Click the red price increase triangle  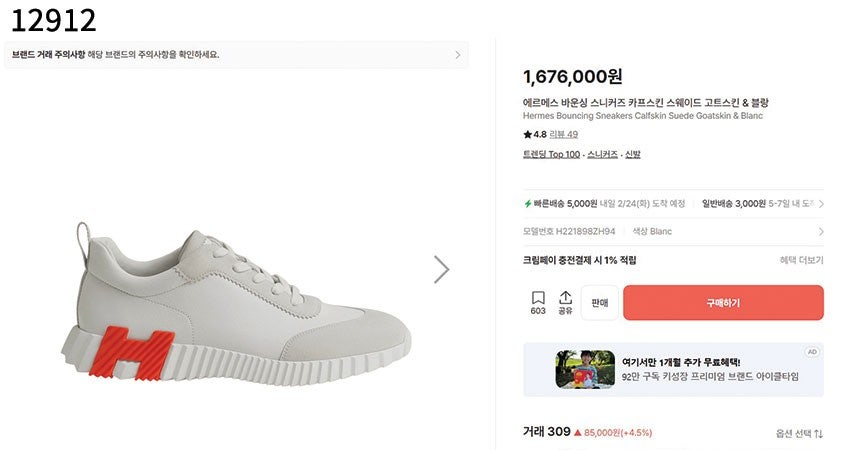pyautogui.click(x=578, y=432)
